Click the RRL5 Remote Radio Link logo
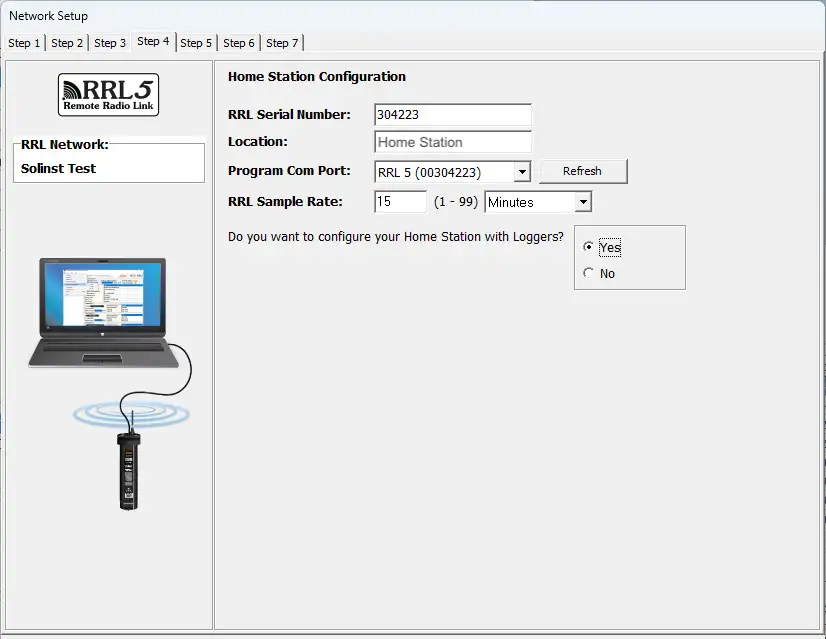Screen dimensions: 826x639 (x=108, y=95)
